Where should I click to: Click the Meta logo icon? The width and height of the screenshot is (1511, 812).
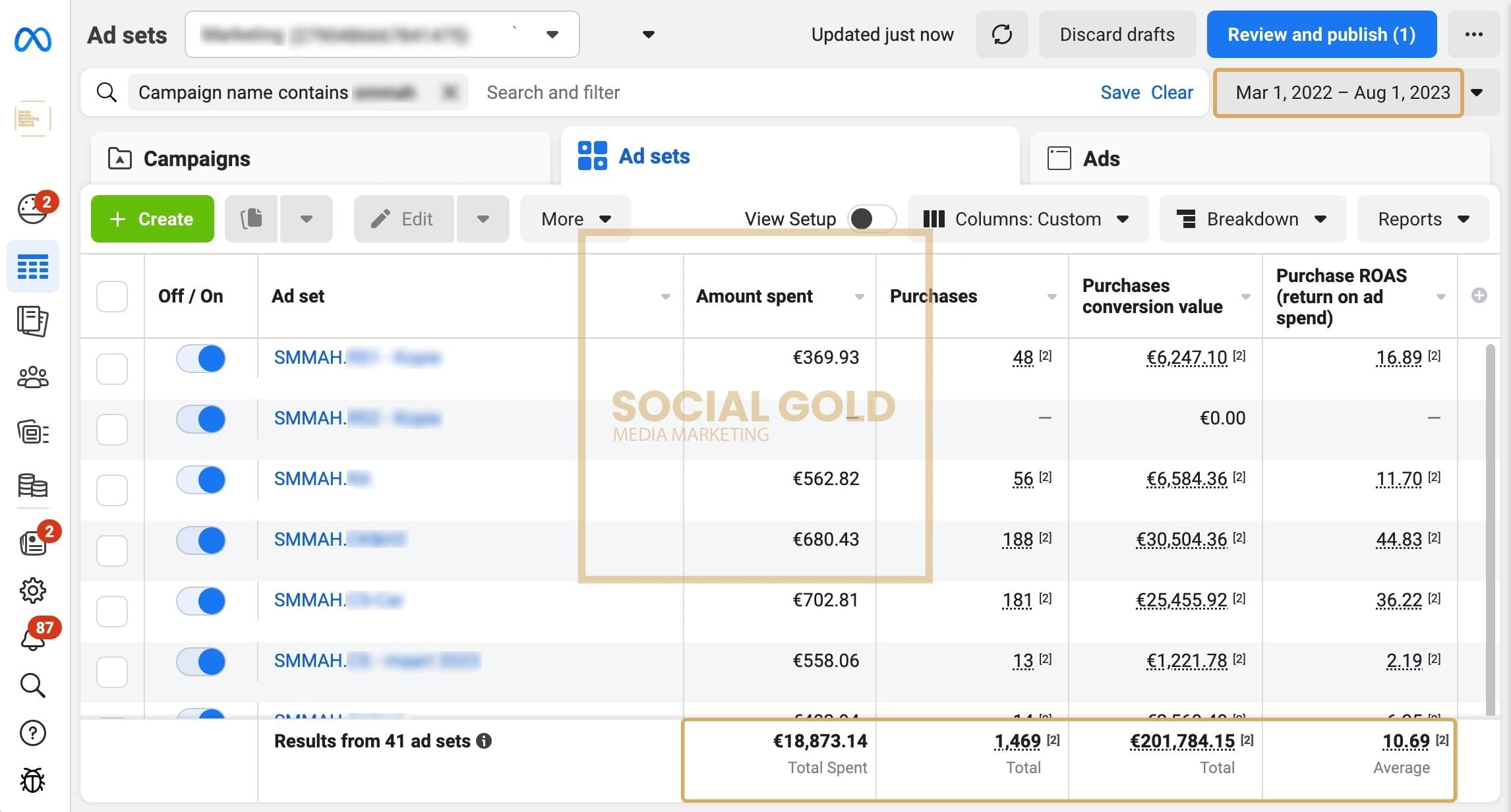click(x=33, y=40)
